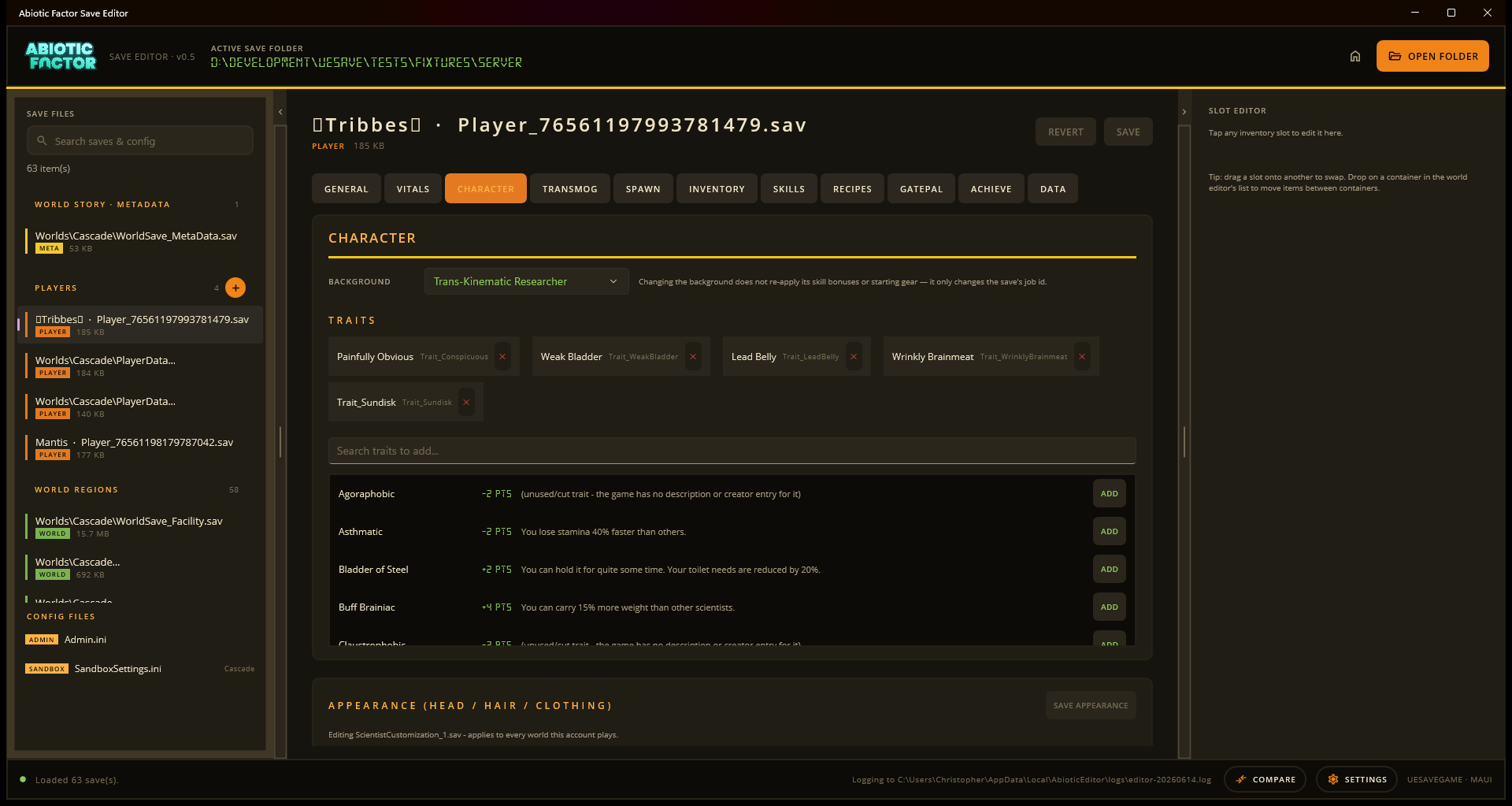
Task: Open the Spawn tab
Action: point(643,189)
